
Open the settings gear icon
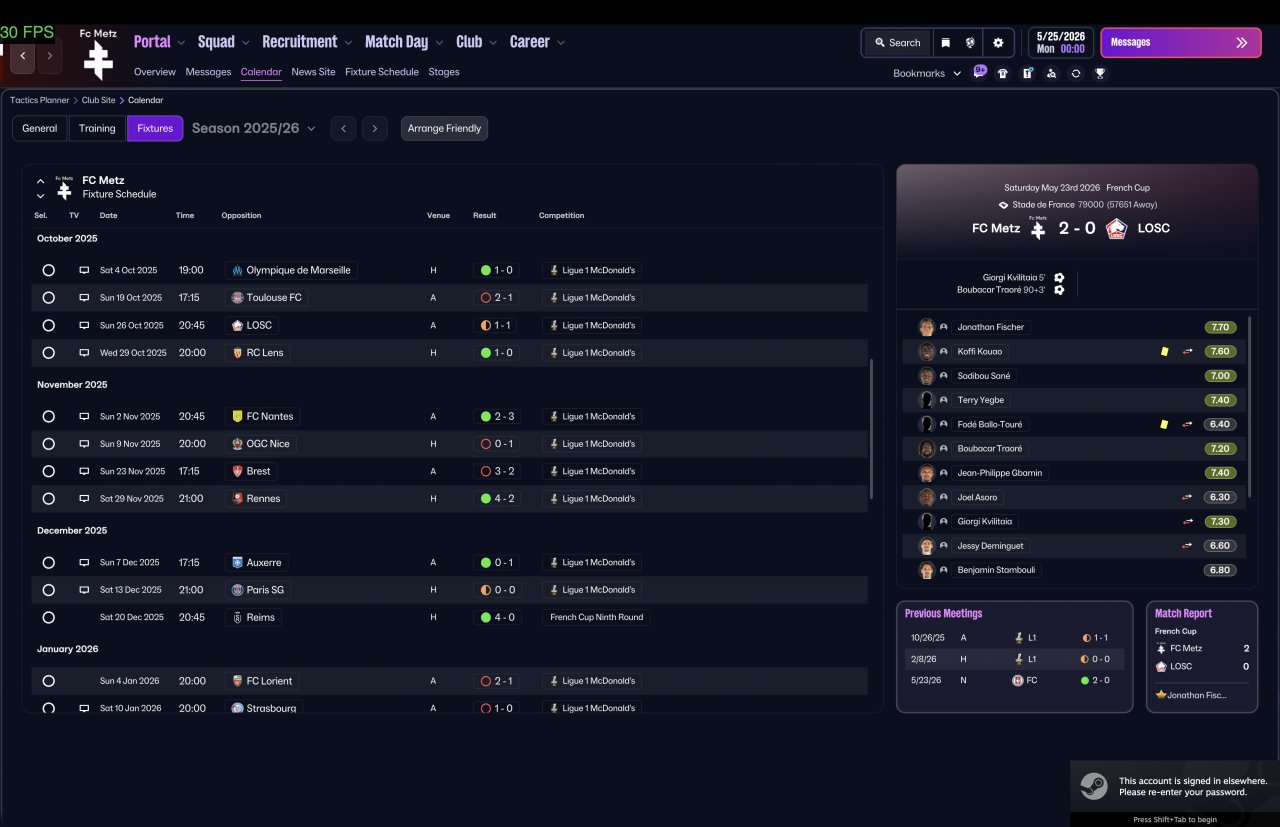(997, 43)
